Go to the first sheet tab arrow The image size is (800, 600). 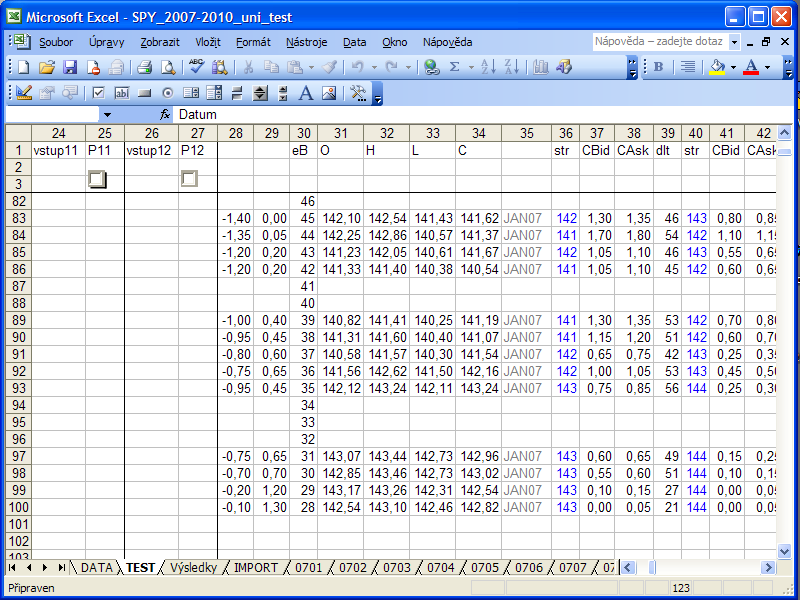(x=12, y=568)
